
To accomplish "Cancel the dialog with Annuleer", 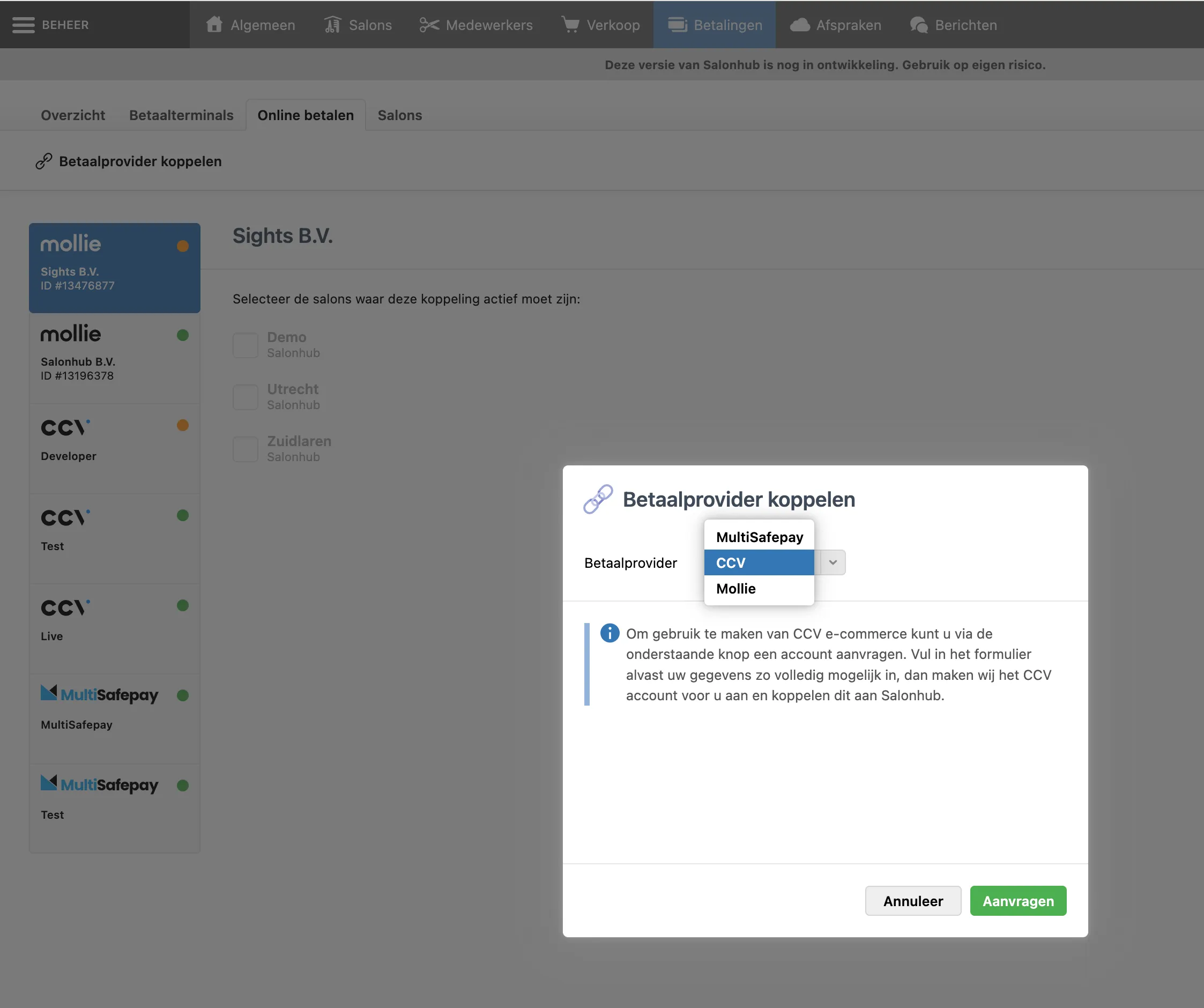I will pyautogui.click(x=913, y=901).
